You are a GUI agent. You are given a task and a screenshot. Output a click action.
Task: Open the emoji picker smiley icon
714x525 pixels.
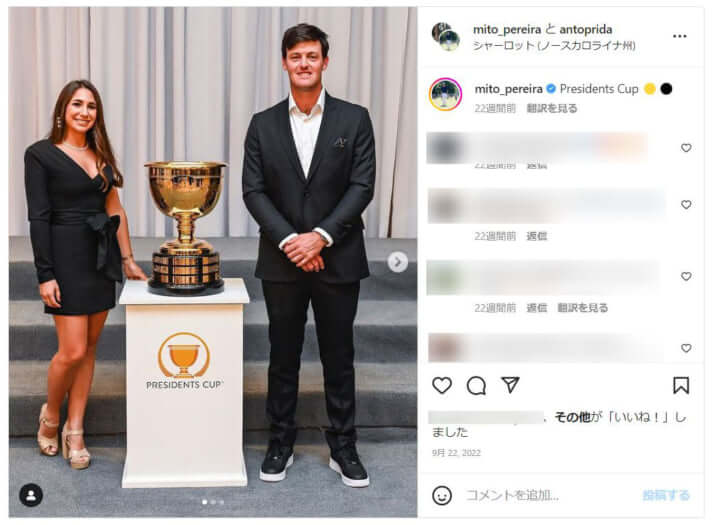tap(442, 495)
